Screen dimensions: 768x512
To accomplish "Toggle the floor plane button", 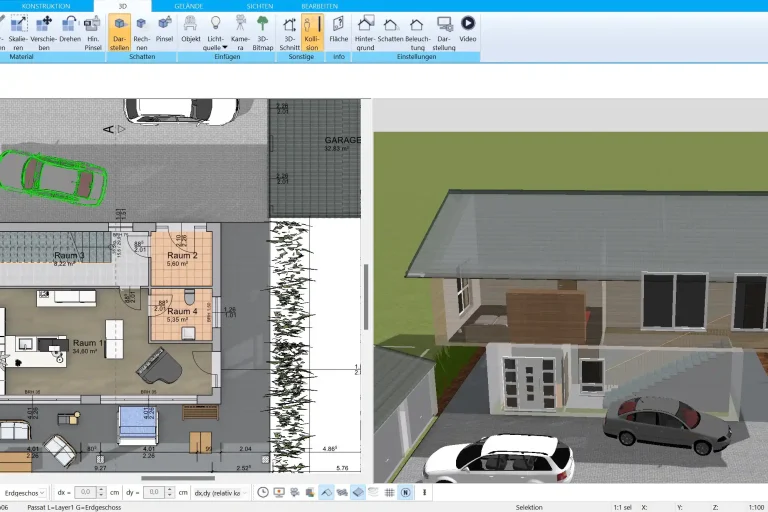I will (358, 492).
